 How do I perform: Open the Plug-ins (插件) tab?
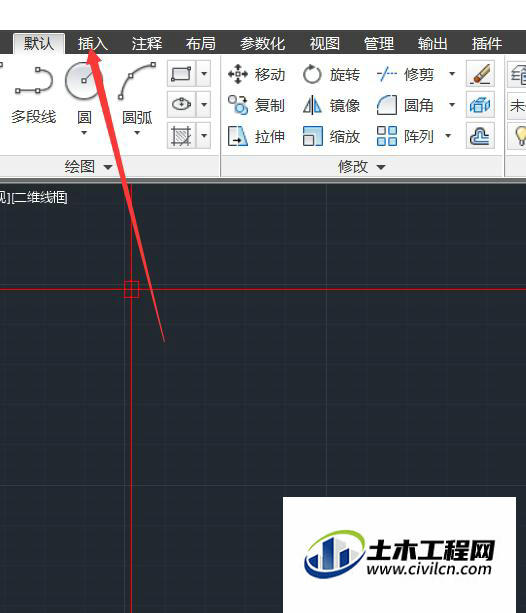(487, 43)
